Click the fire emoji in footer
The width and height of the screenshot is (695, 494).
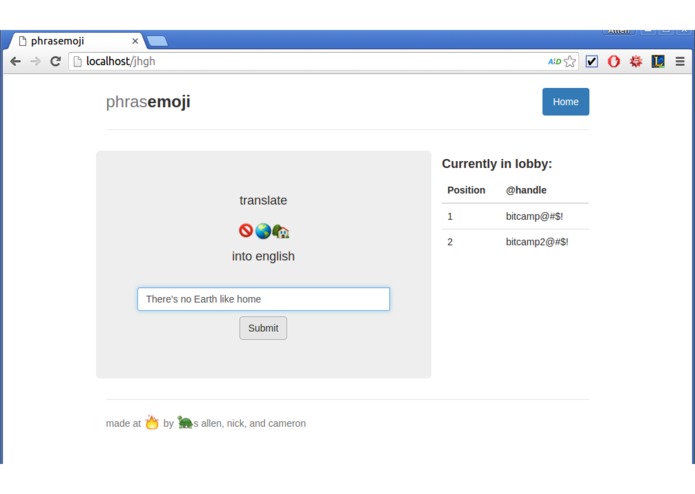click(x=152, y=422)
